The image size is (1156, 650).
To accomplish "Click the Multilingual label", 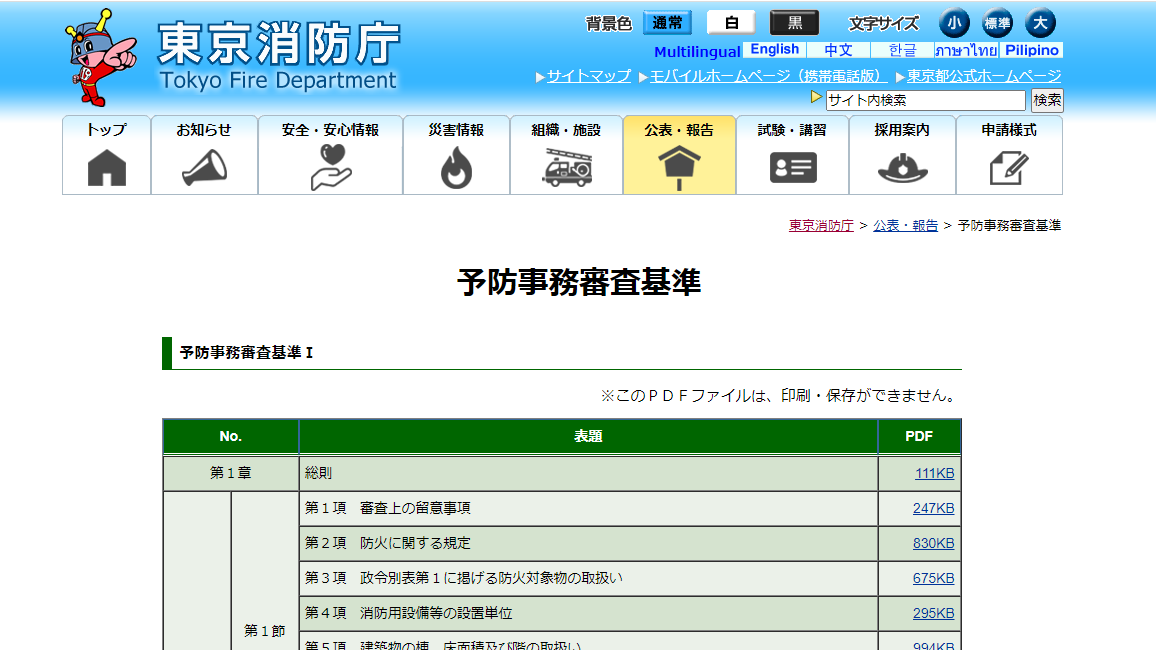I will (697, 52).
